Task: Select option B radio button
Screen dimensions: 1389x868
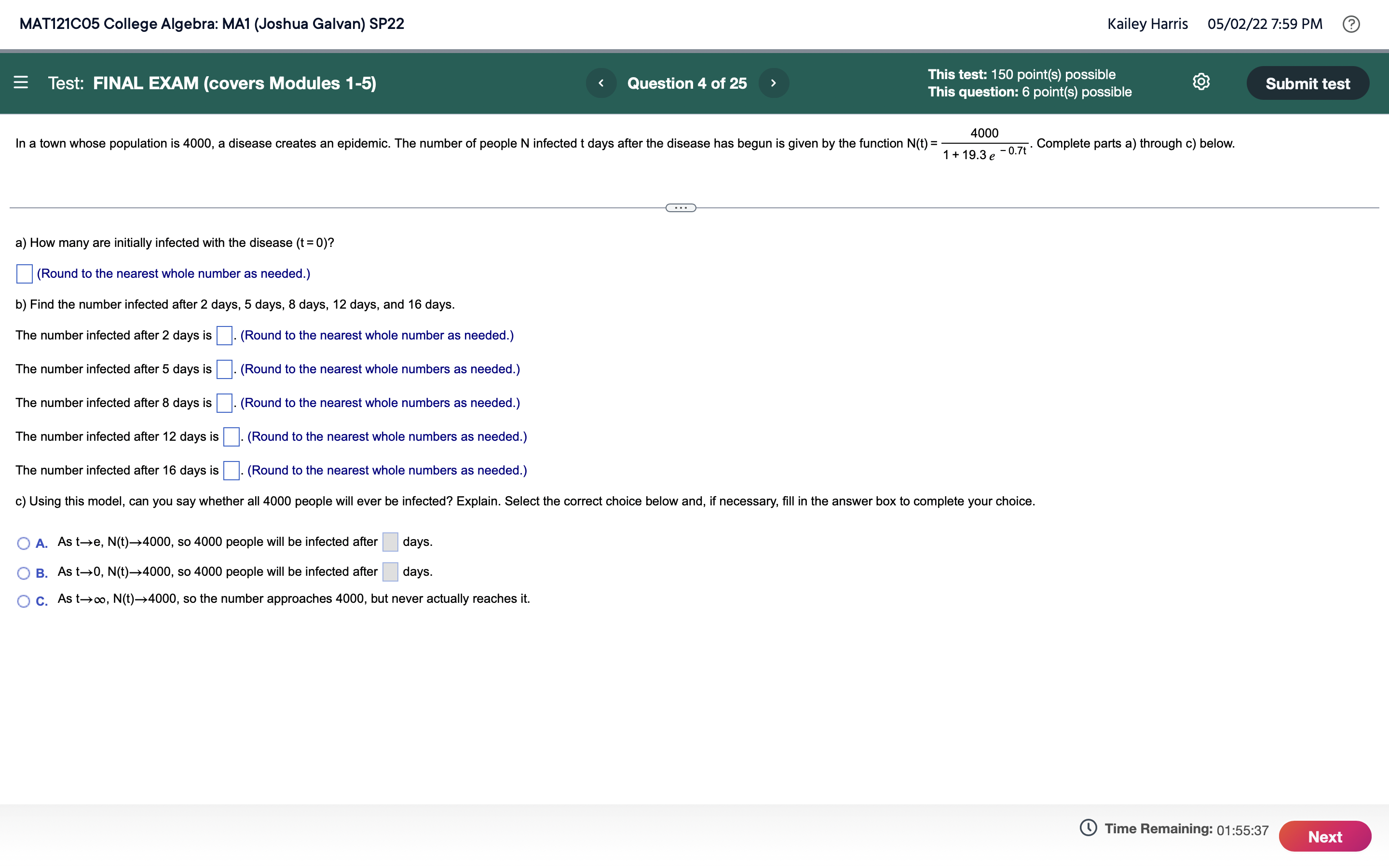Action: click(x=24, y=573)
